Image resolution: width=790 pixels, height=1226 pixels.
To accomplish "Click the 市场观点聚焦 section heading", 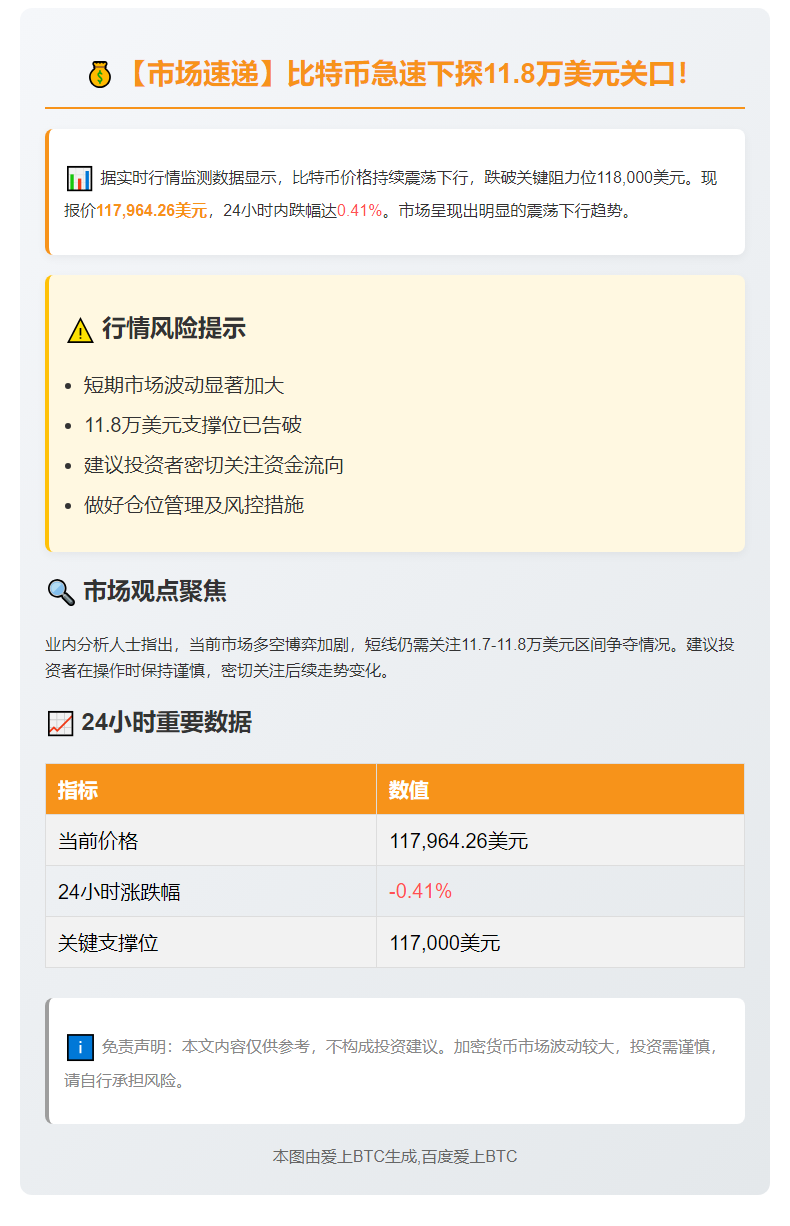I will pyautogui.click(x=155, y=591).
